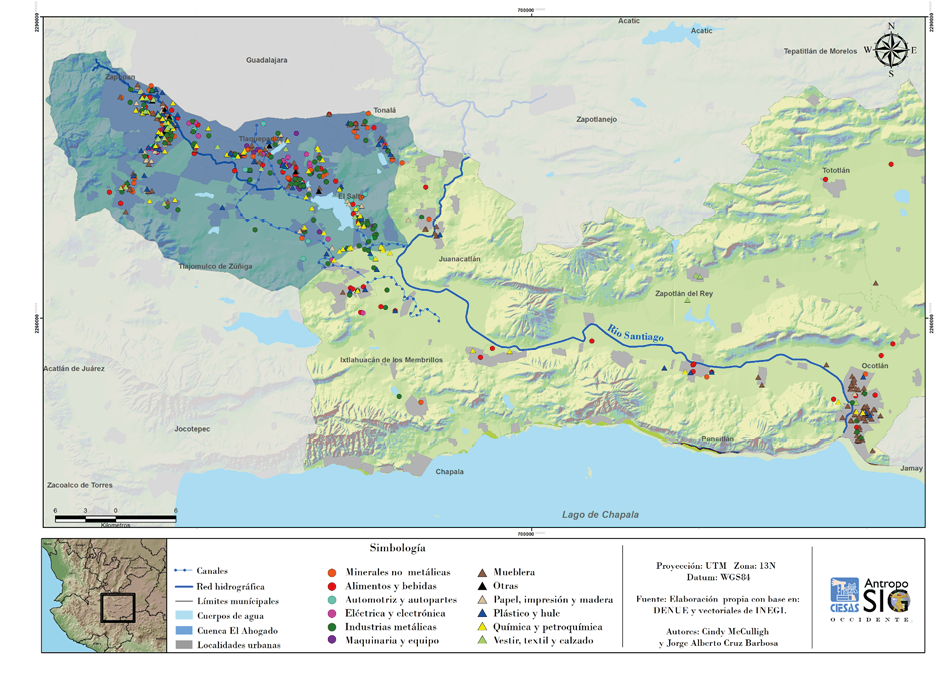Select the magenta Eléctrica y electrónica marker

(332, 613)
